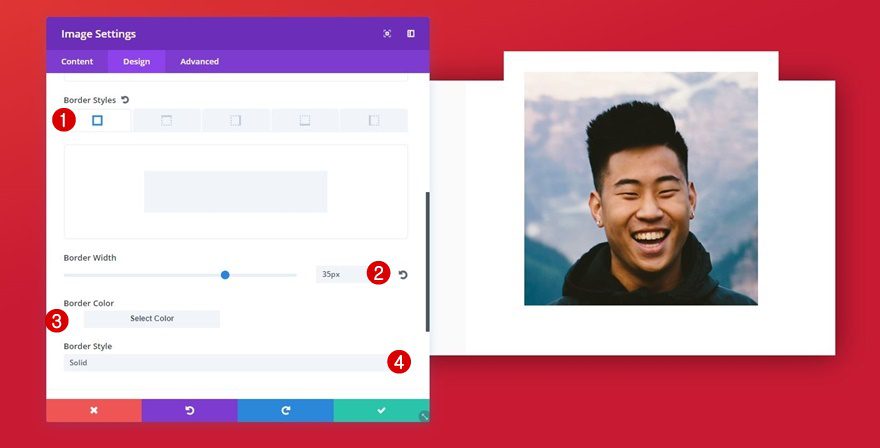The width and height of the screenshot is (880, 448).
Task: Reset Border Styles with the undo icon
Action: (x=125, y=100)
